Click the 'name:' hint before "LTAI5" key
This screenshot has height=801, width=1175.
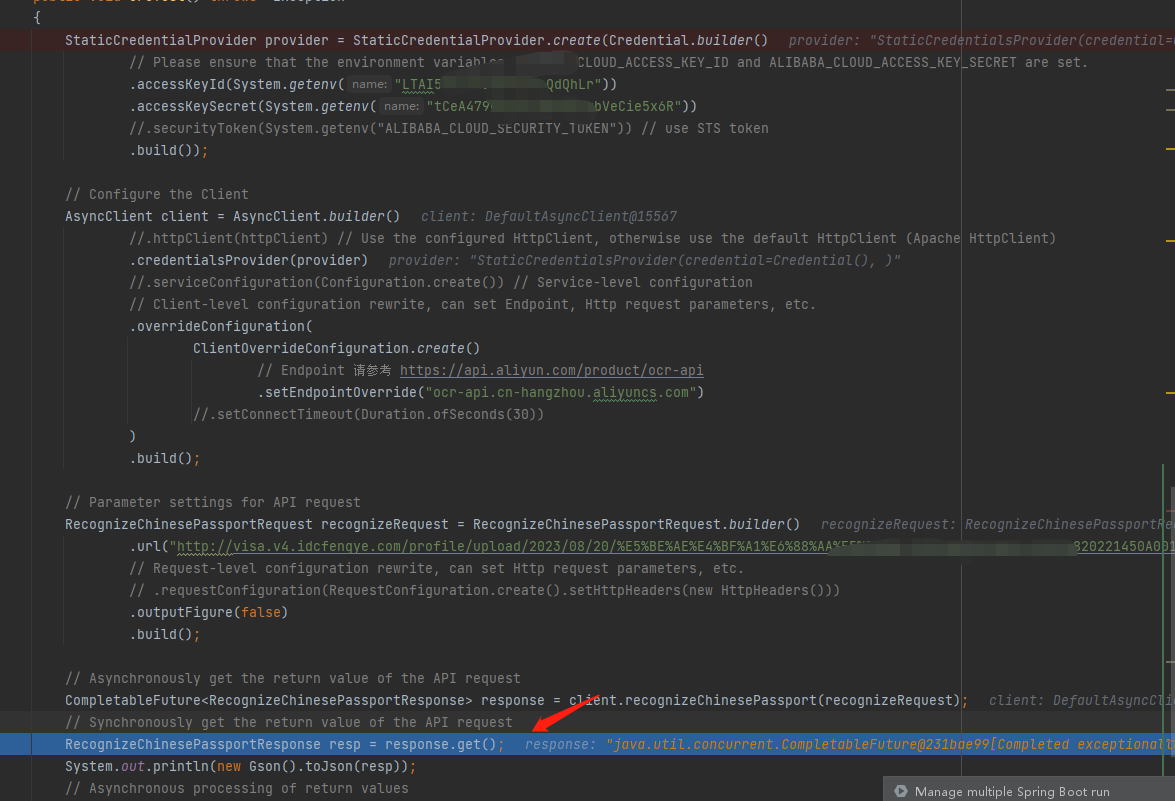(369, 85)
